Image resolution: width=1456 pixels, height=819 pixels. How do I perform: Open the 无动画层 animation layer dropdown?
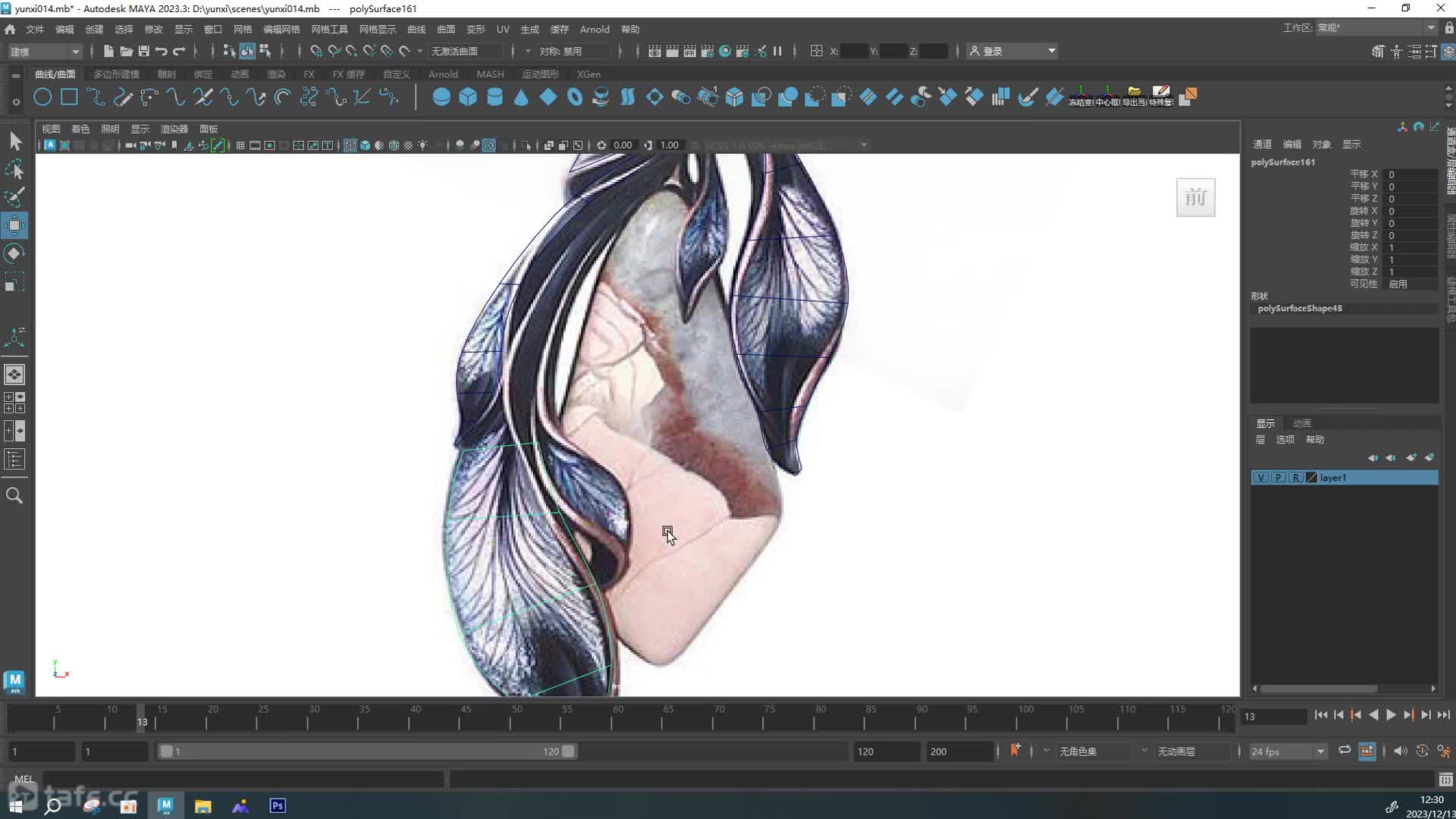coord(1193,752)
